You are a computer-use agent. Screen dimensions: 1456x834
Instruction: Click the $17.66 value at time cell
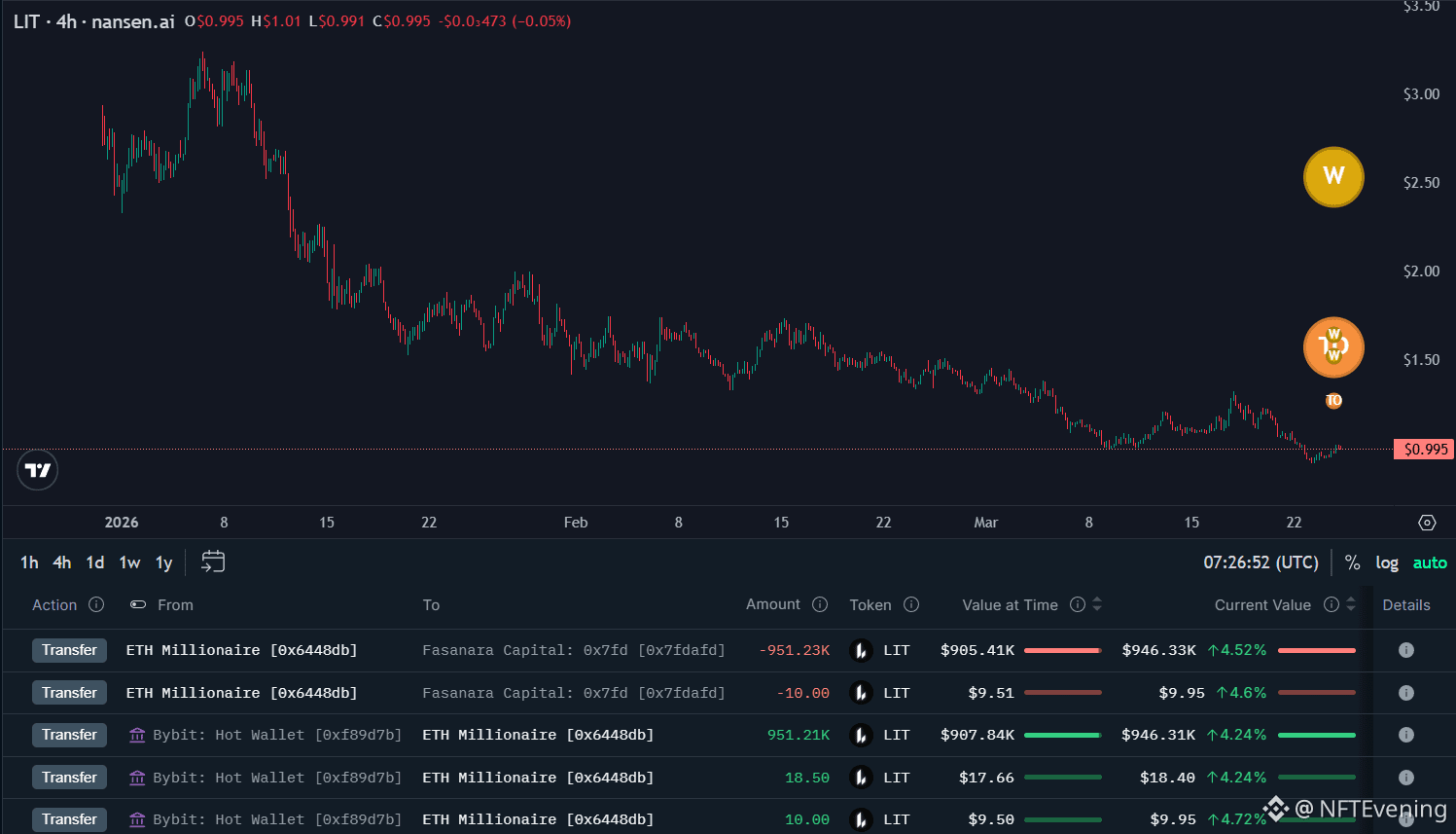pos(986,778)
